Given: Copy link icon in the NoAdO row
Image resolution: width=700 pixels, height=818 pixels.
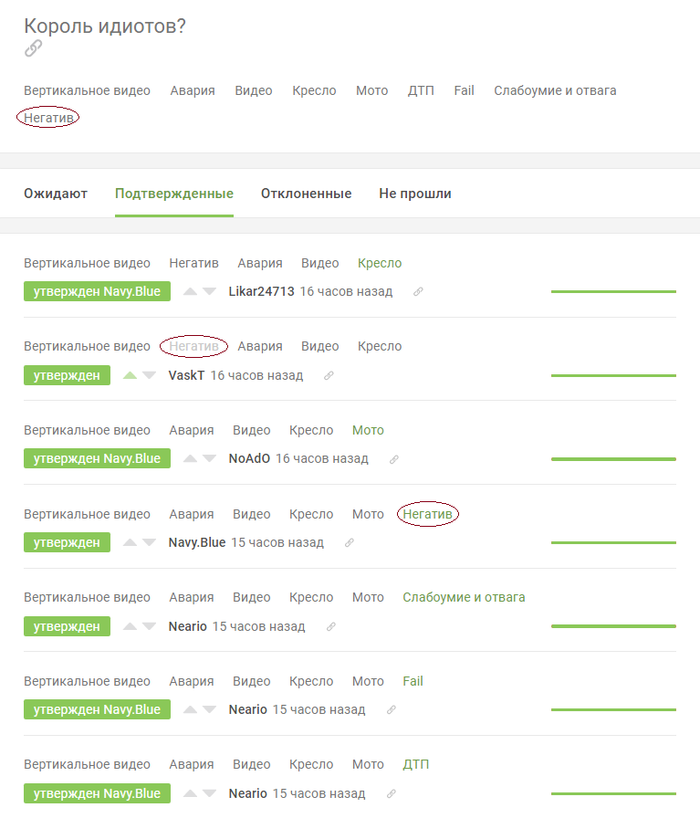Looking at the screenshot, I should click(394, 460).
